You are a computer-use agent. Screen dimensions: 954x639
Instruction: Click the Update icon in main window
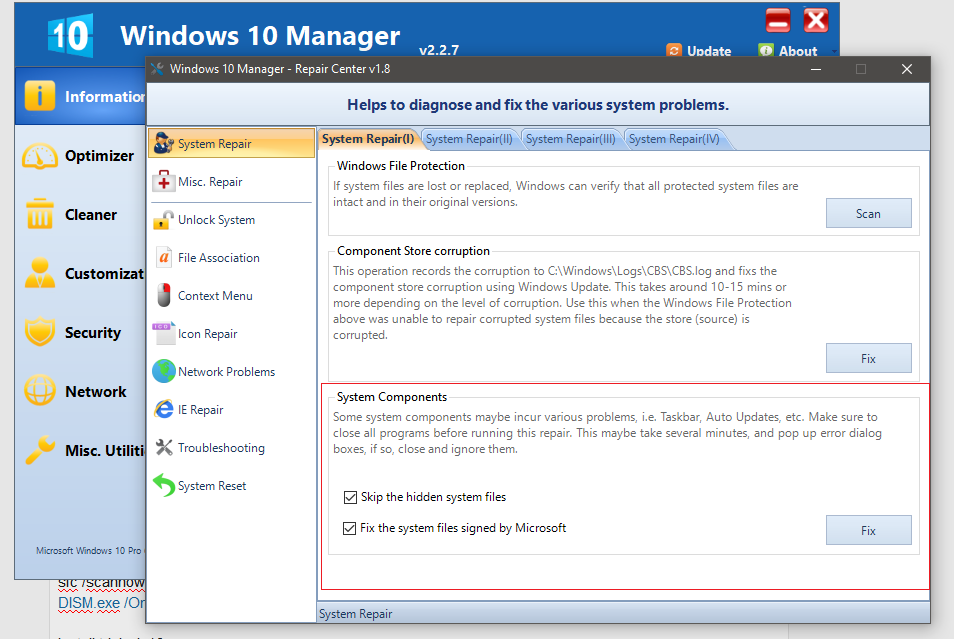(674, 51)
